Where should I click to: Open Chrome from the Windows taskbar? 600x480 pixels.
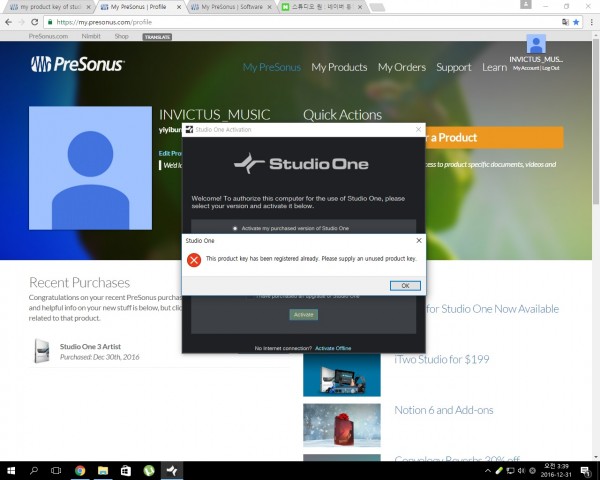pyautogui.click(x=79, y=469)
